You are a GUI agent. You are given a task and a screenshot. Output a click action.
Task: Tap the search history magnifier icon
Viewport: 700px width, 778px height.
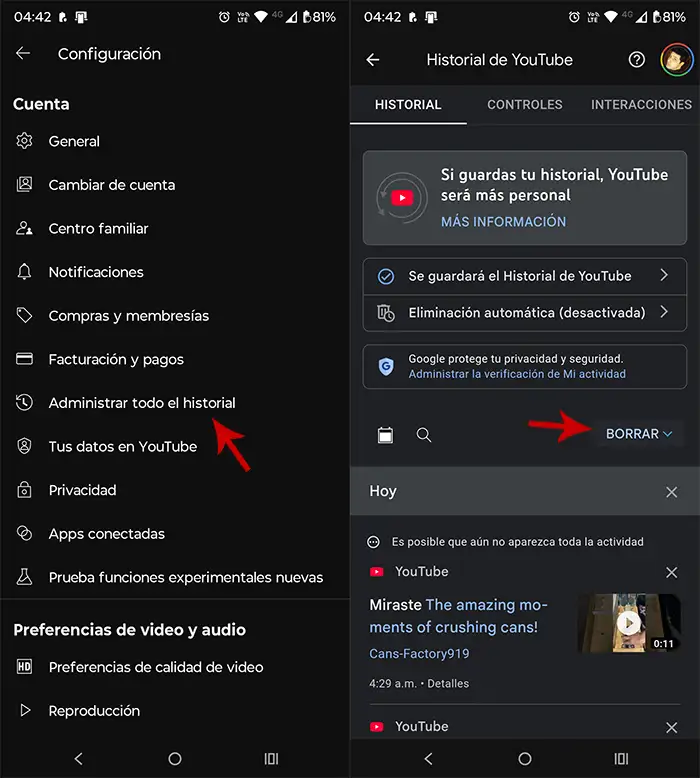coord(424,435)
